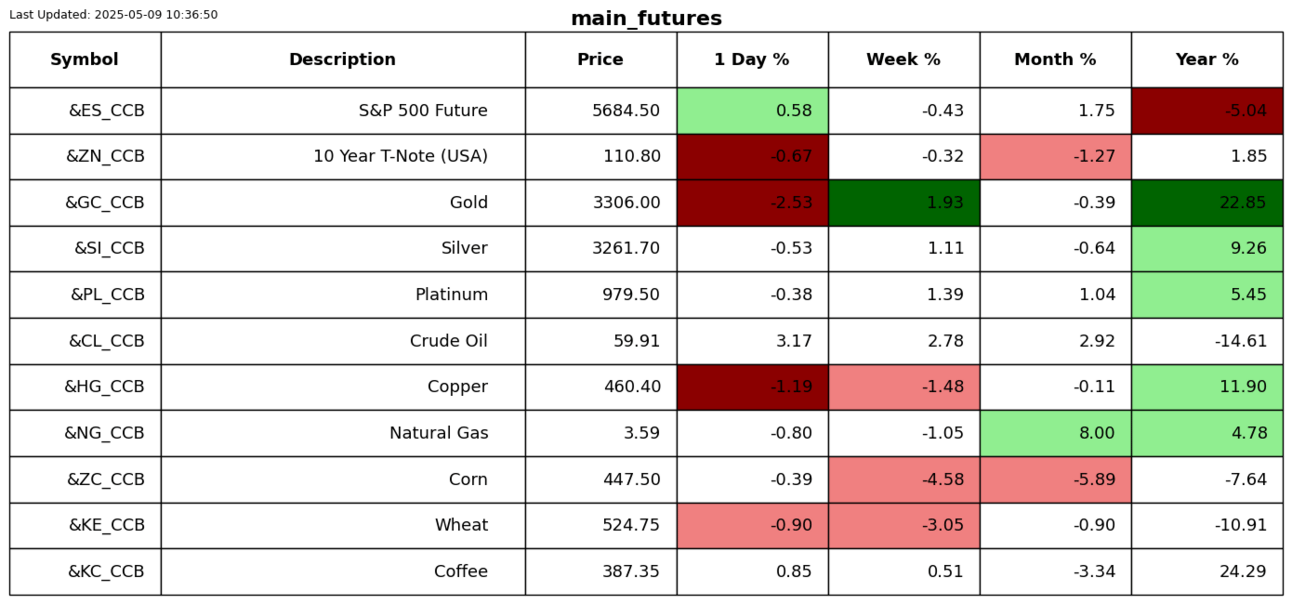Click the Symbol column header
The height and width of the screenshot is (604, 1292).
(85, 60)
